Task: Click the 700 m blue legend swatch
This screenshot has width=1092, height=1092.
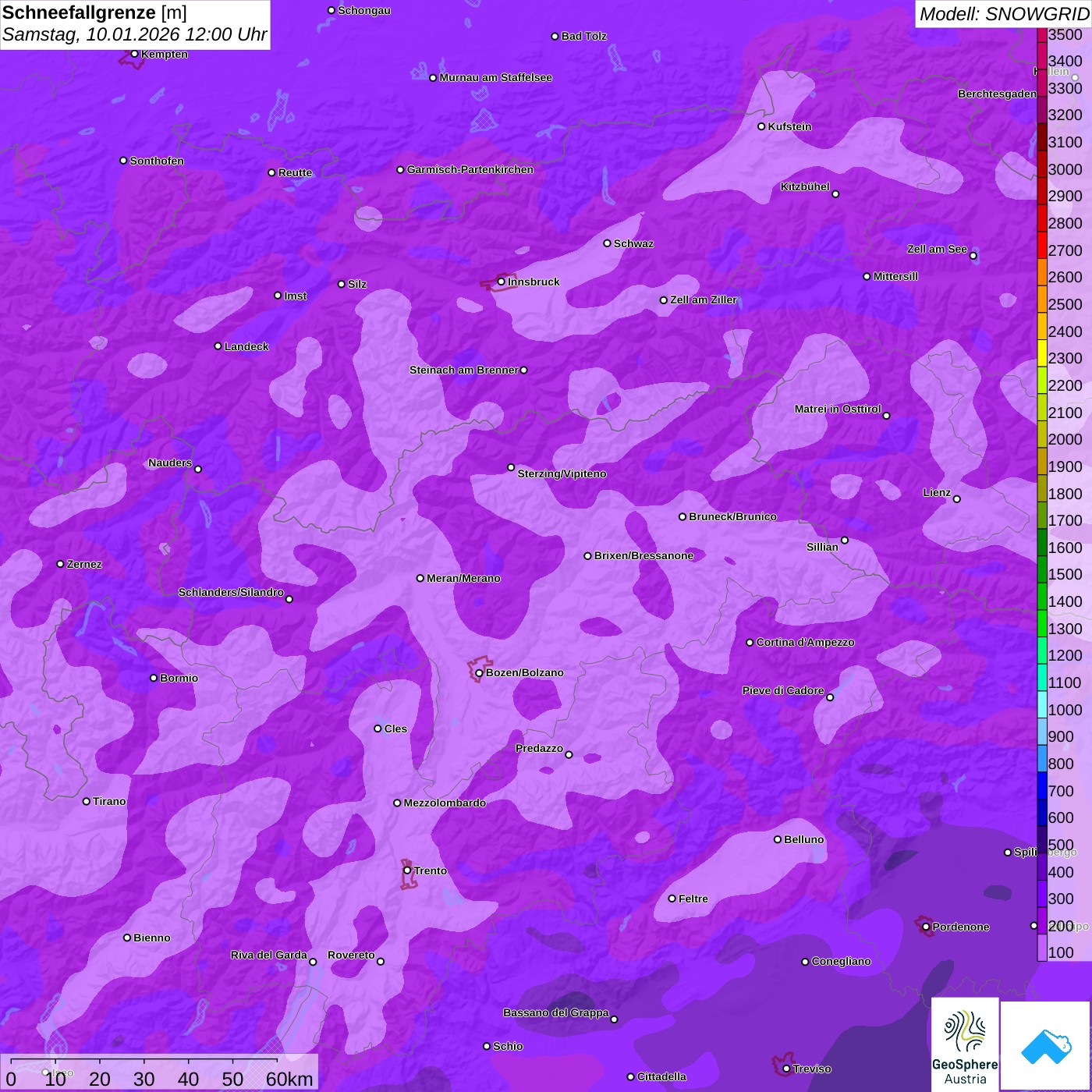Action: pyautogui.click(x=1041, y=785)
